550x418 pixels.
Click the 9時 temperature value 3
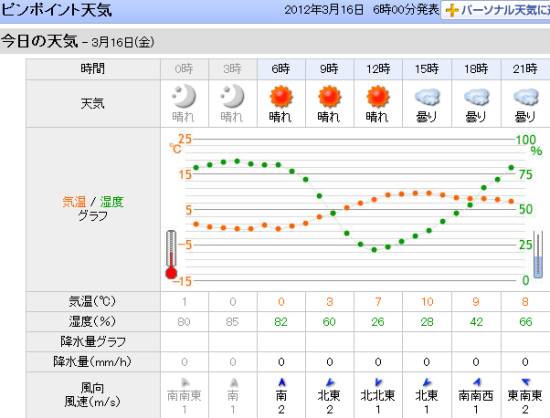click(x=329, y=302)
